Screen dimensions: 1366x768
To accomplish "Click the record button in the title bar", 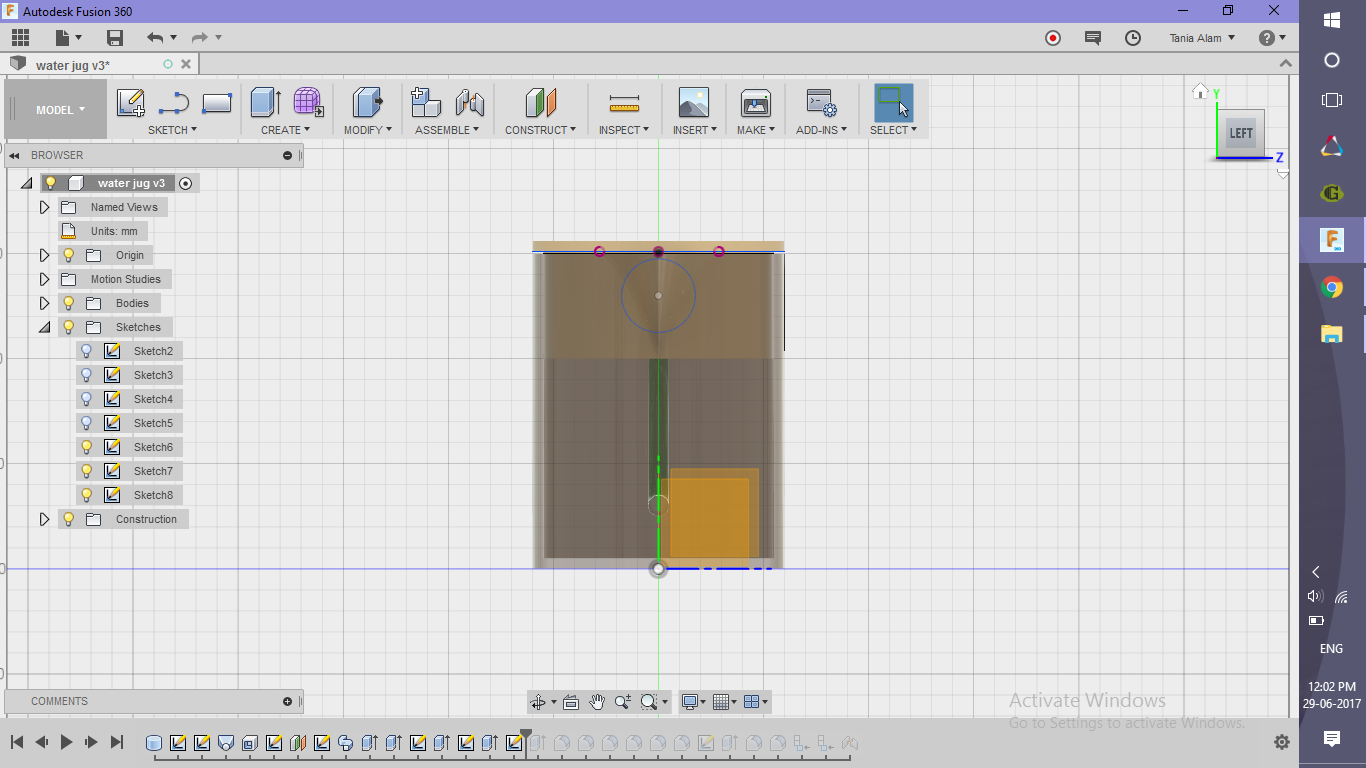I will point(1053,38).
